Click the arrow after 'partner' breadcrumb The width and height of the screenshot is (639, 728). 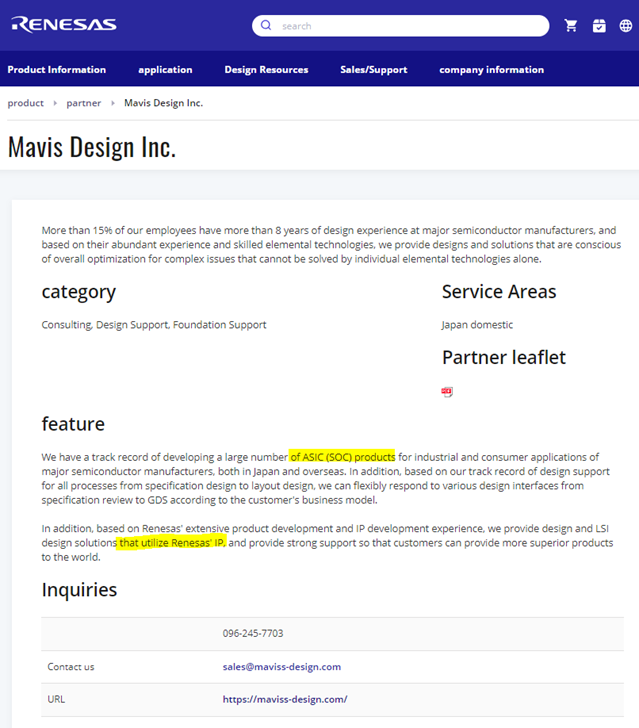click(113, 103)
